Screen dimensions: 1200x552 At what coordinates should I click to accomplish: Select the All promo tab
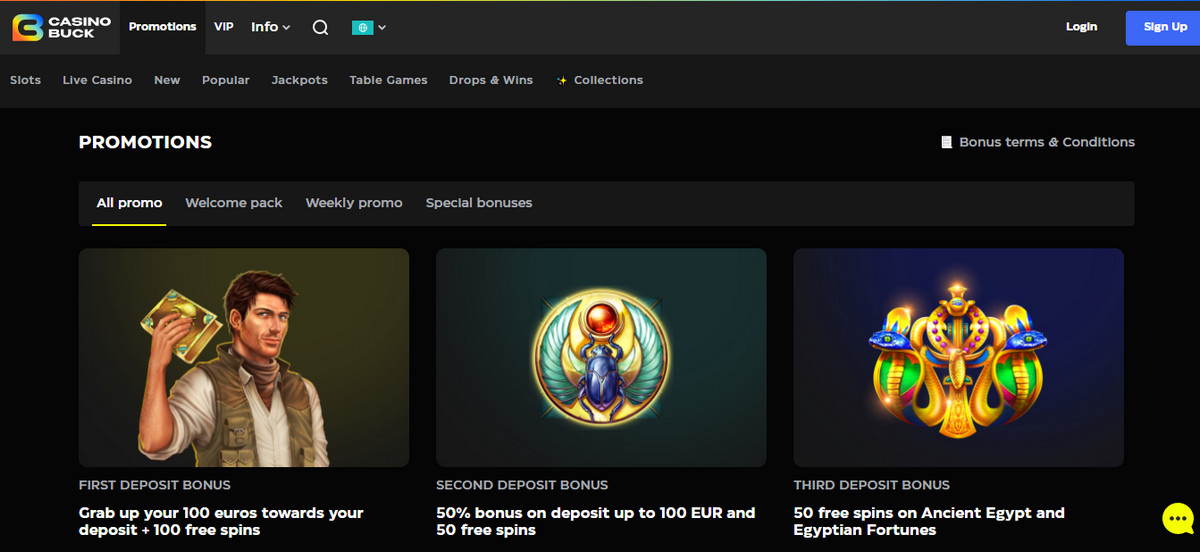point(129,203)
